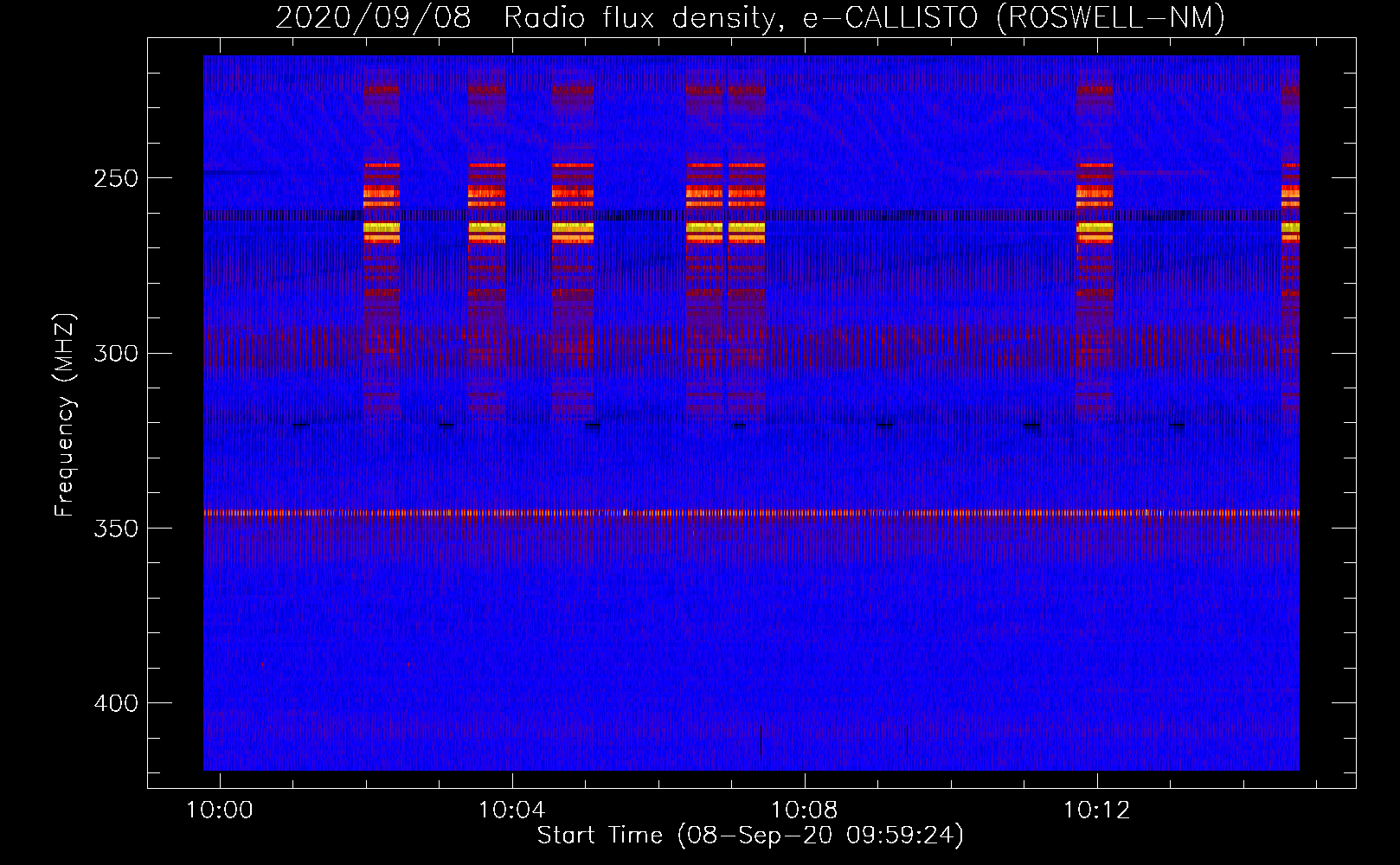This screenshot has height=865, width=1400.
Task: Click the 'Frequency (MHZ)' axis label
Action: pyautogui.click(x=65, y=414)
